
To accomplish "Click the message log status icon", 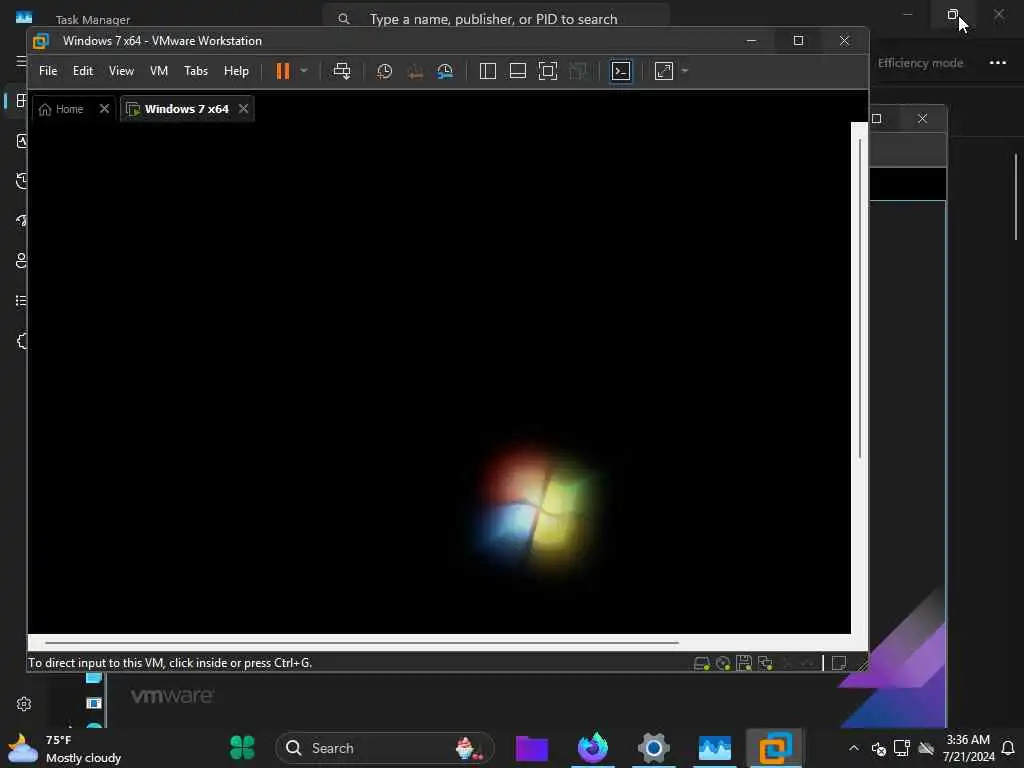I will point(839,664).
